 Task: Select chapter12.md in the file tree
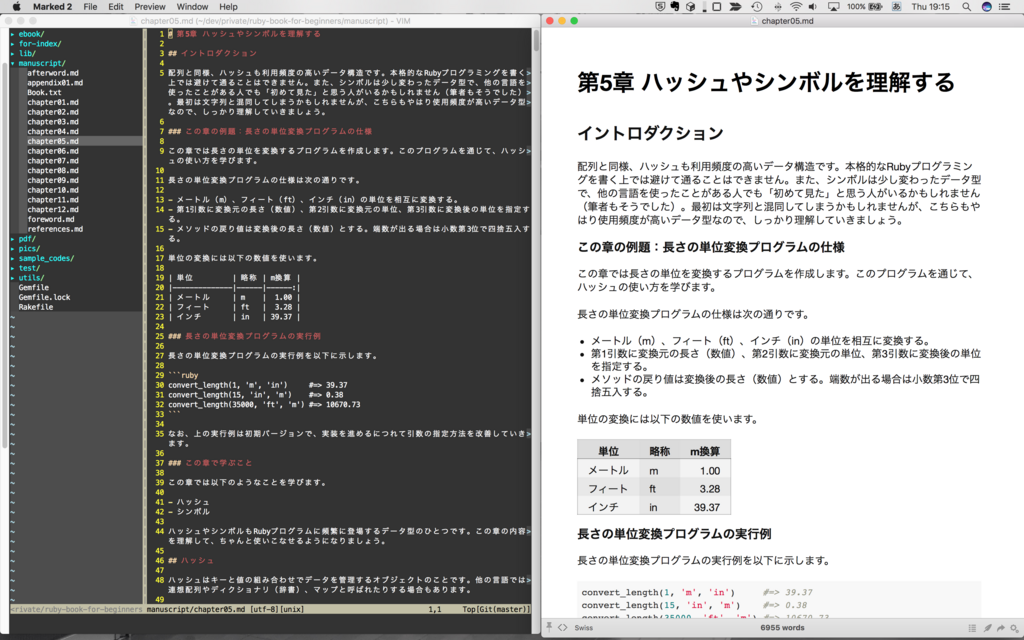point(53,210)
